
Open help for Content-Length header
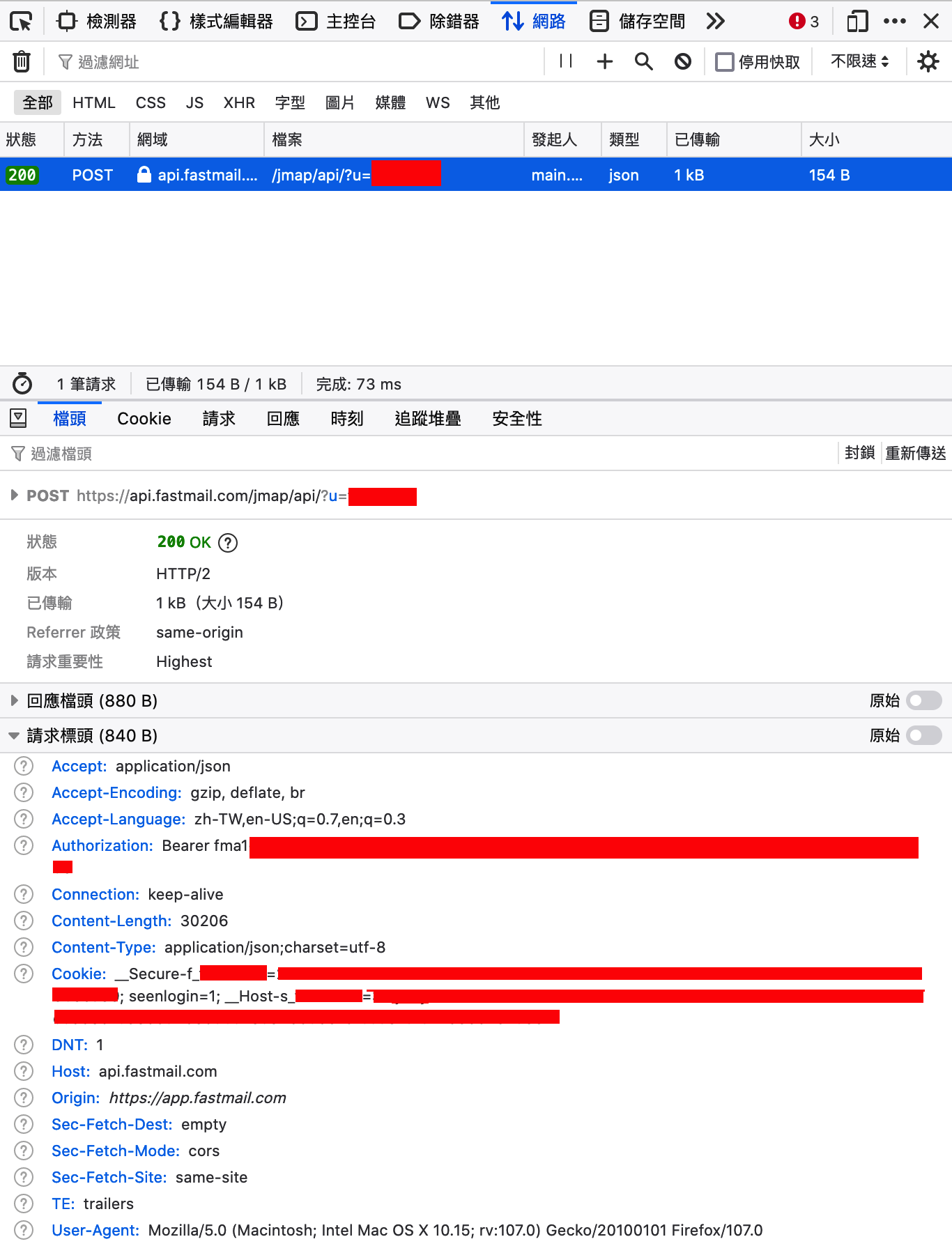24,921
